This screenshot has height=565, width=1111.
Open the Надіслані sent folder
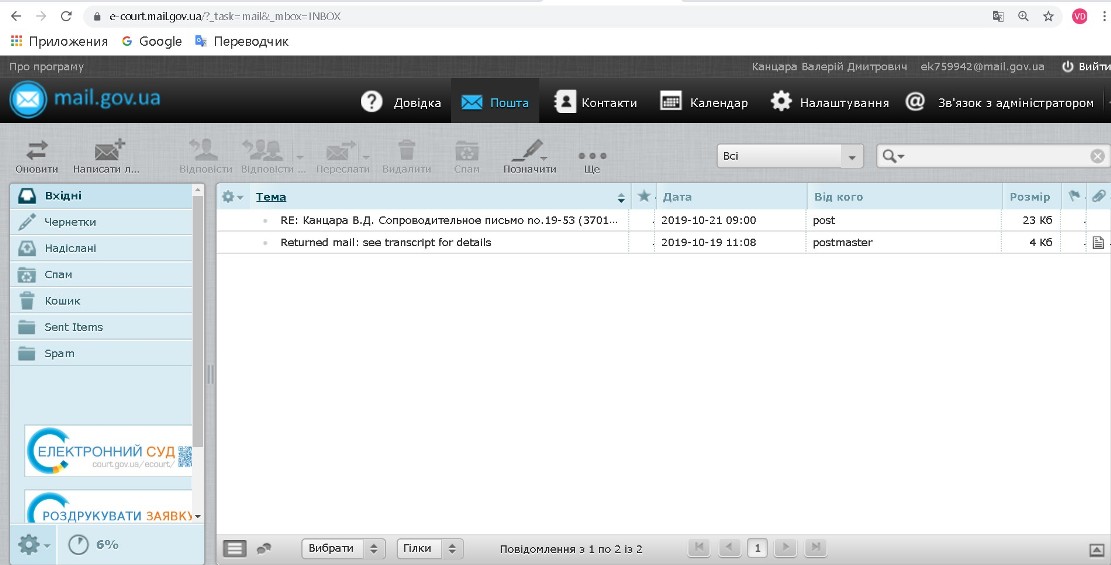[101, 248]
